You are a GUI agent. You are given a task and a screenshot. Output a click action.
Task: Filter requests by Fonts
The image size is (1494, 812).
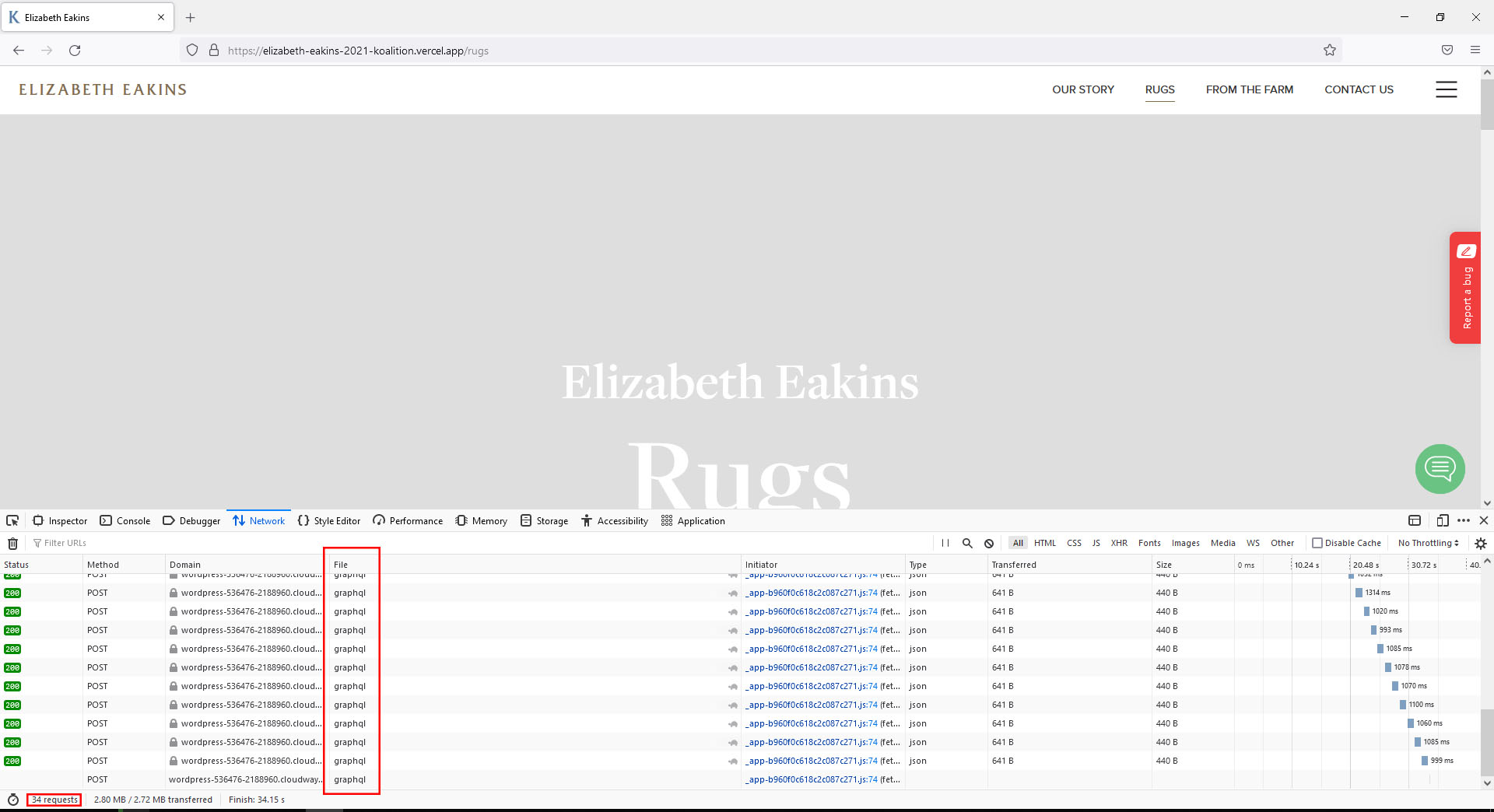click(x=1149, y=543)
